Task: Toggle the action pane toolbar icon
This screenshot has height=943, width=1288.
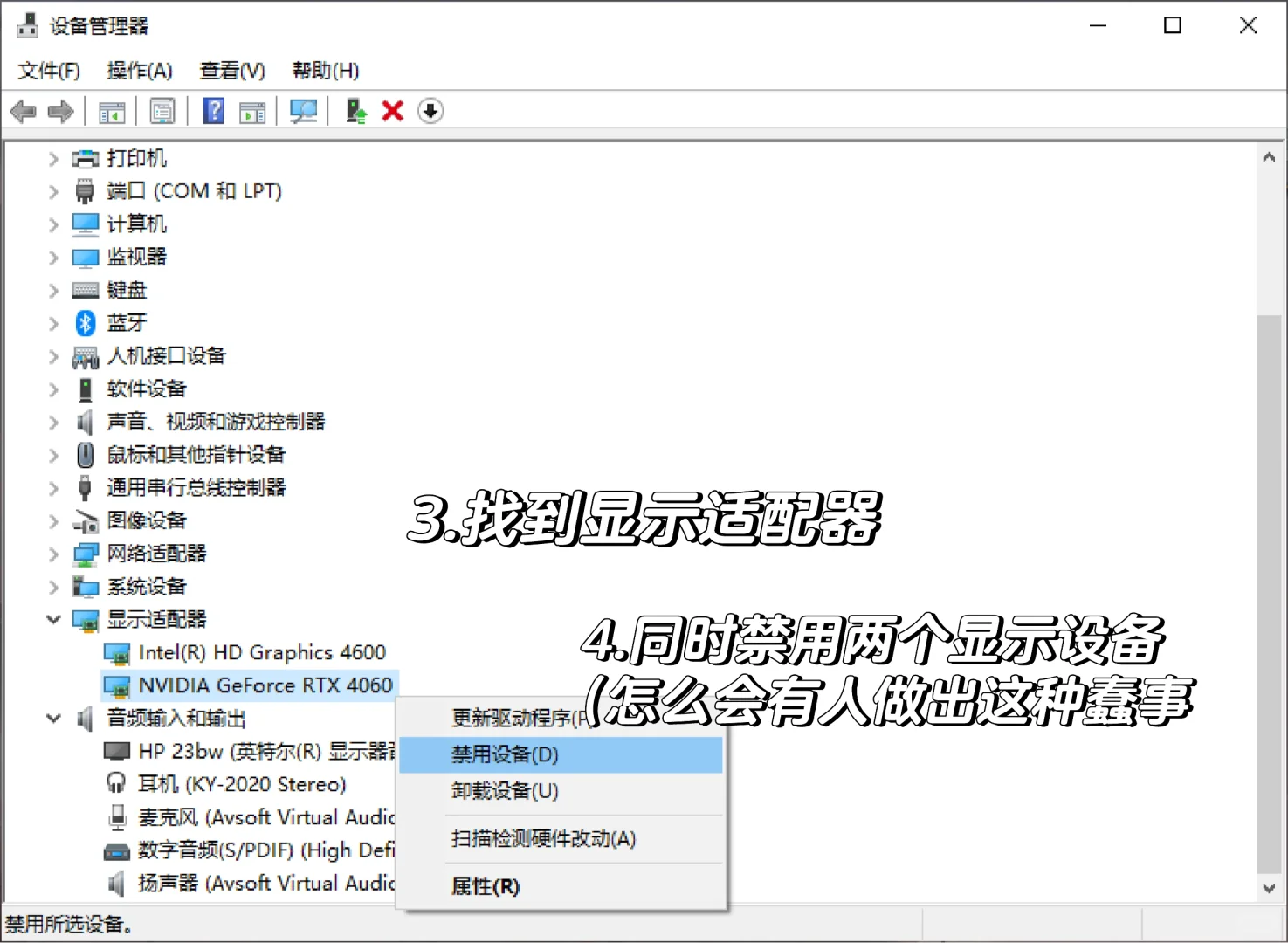Action: (x=252, y=111)
